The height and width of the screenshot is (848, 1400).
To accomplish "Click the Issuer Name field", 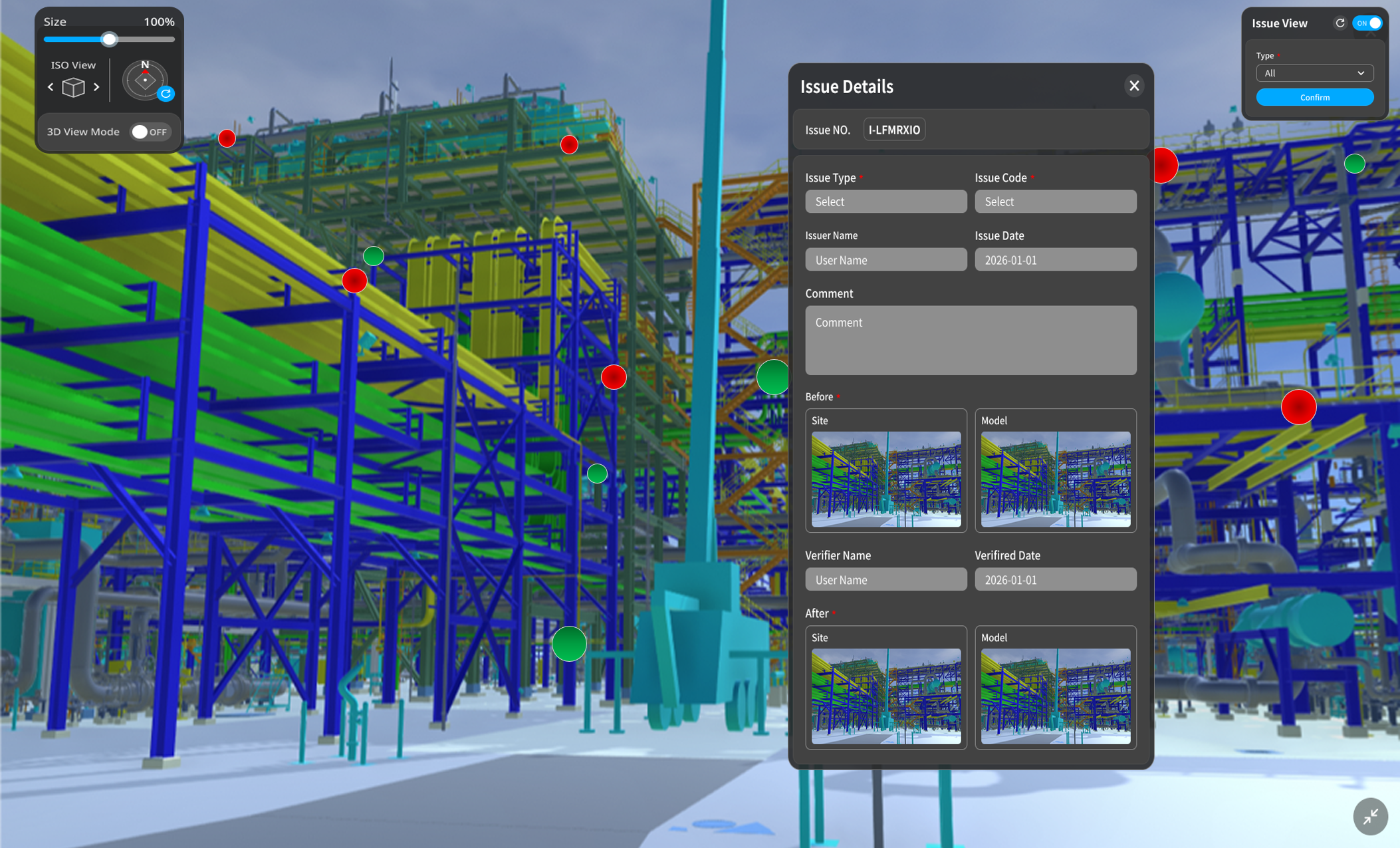I will 885,259.
